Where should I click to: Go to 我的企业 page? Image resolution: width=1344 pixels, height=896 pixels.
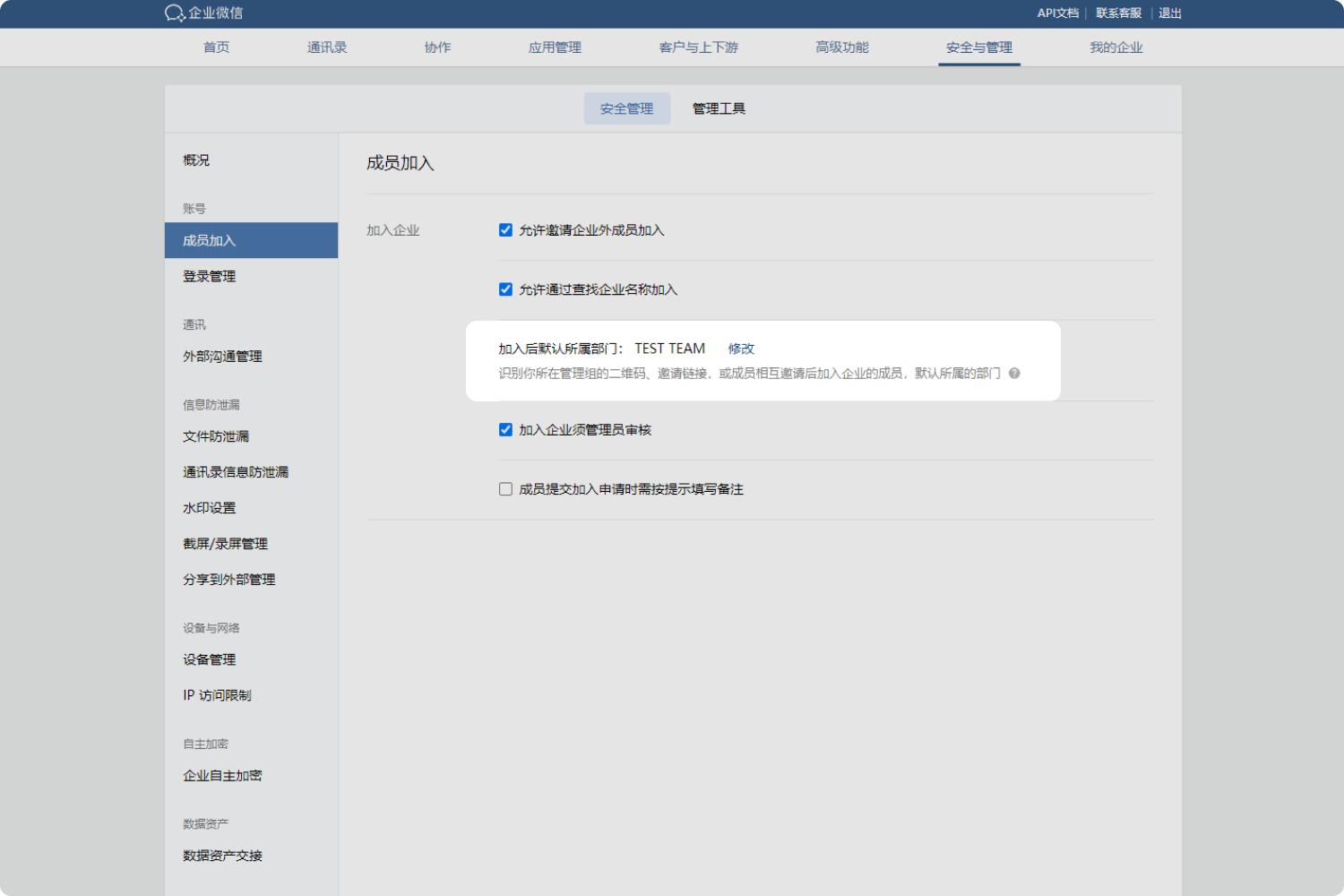tap(1116, 47)
